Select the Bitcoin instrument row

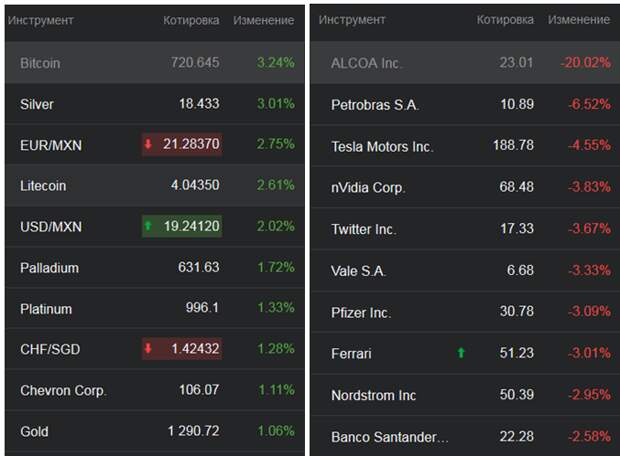tap(40, 63)
